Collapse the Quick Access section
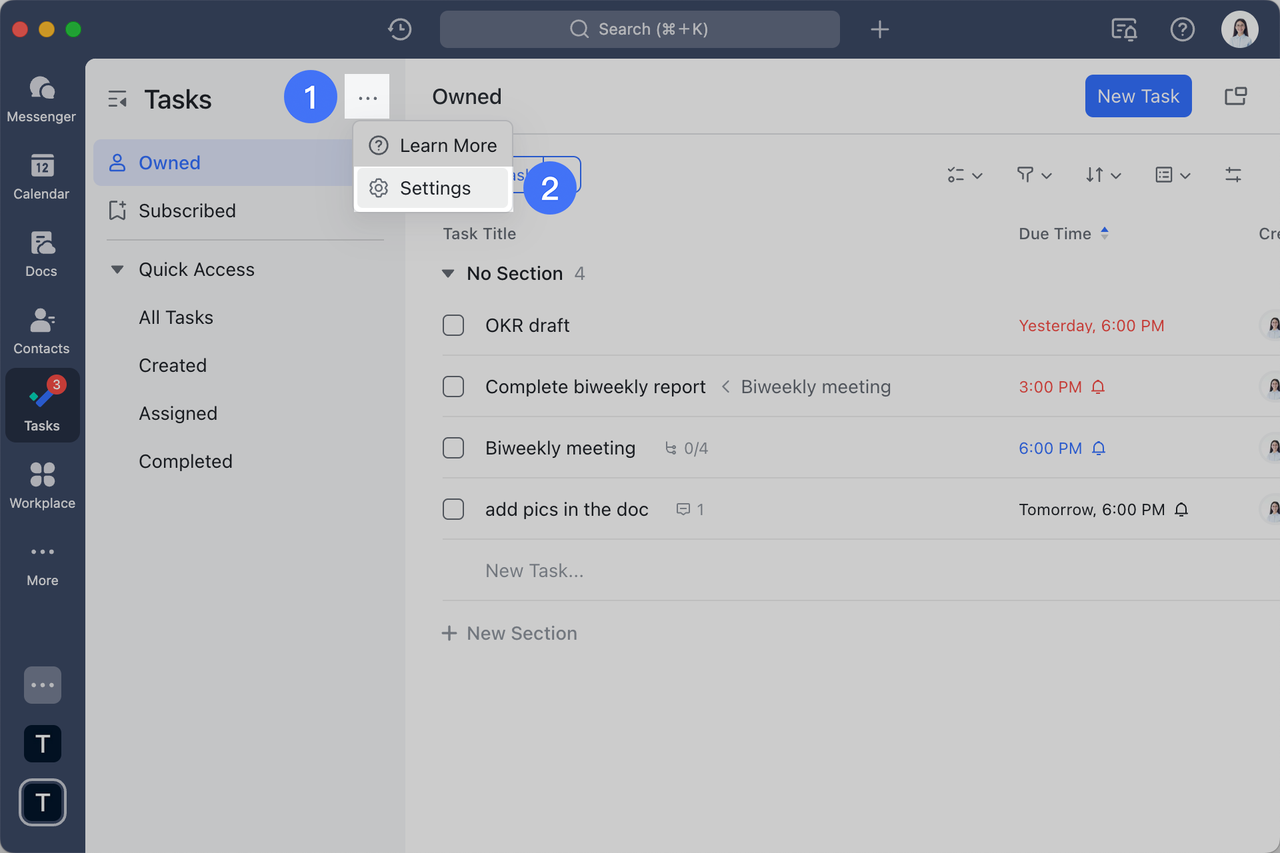Image resolution: width=1280 pixels, height=853 pixels. (x=117, y=269)
